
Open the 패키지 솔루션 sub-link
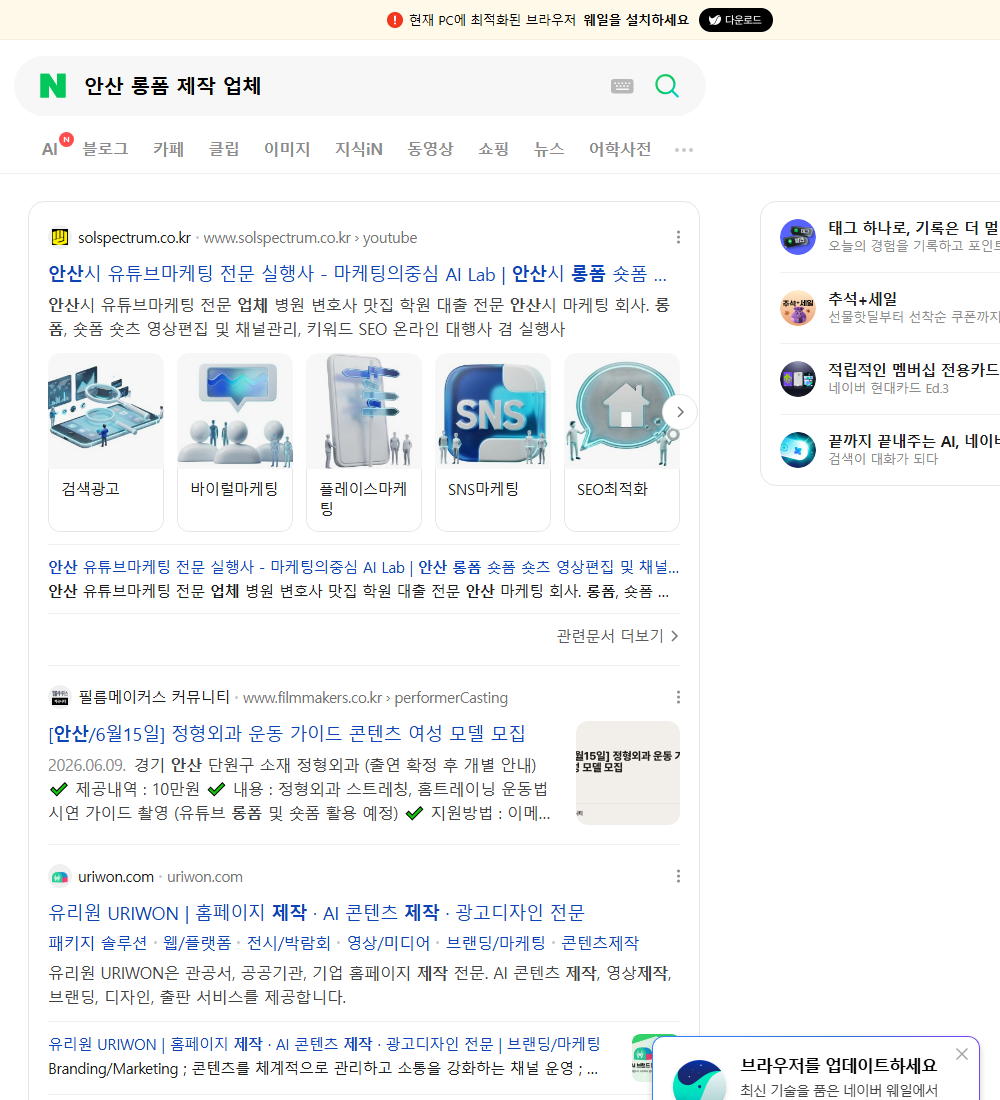click(x=98, y=943)
